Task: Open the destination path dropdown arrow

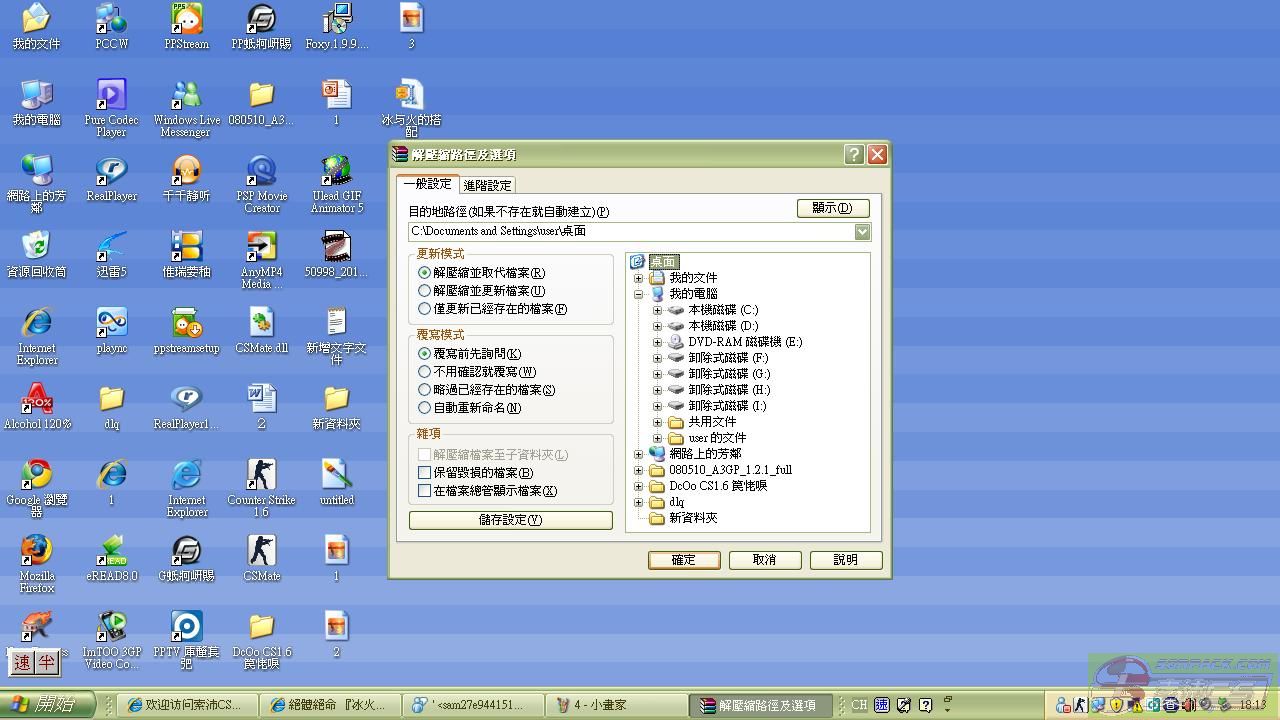Action: [862, 232]
